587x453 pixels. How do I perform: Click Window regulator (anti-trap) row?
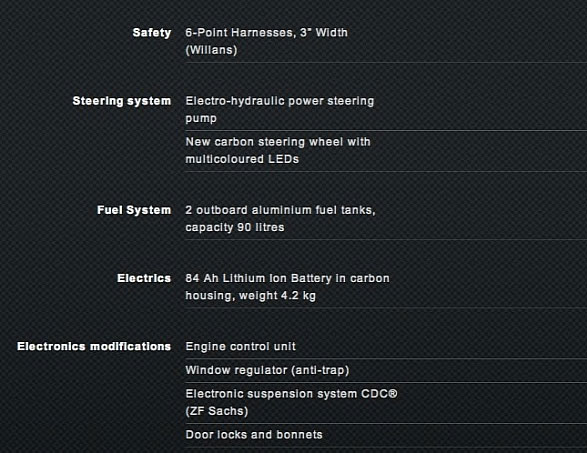tap(386, 370)
